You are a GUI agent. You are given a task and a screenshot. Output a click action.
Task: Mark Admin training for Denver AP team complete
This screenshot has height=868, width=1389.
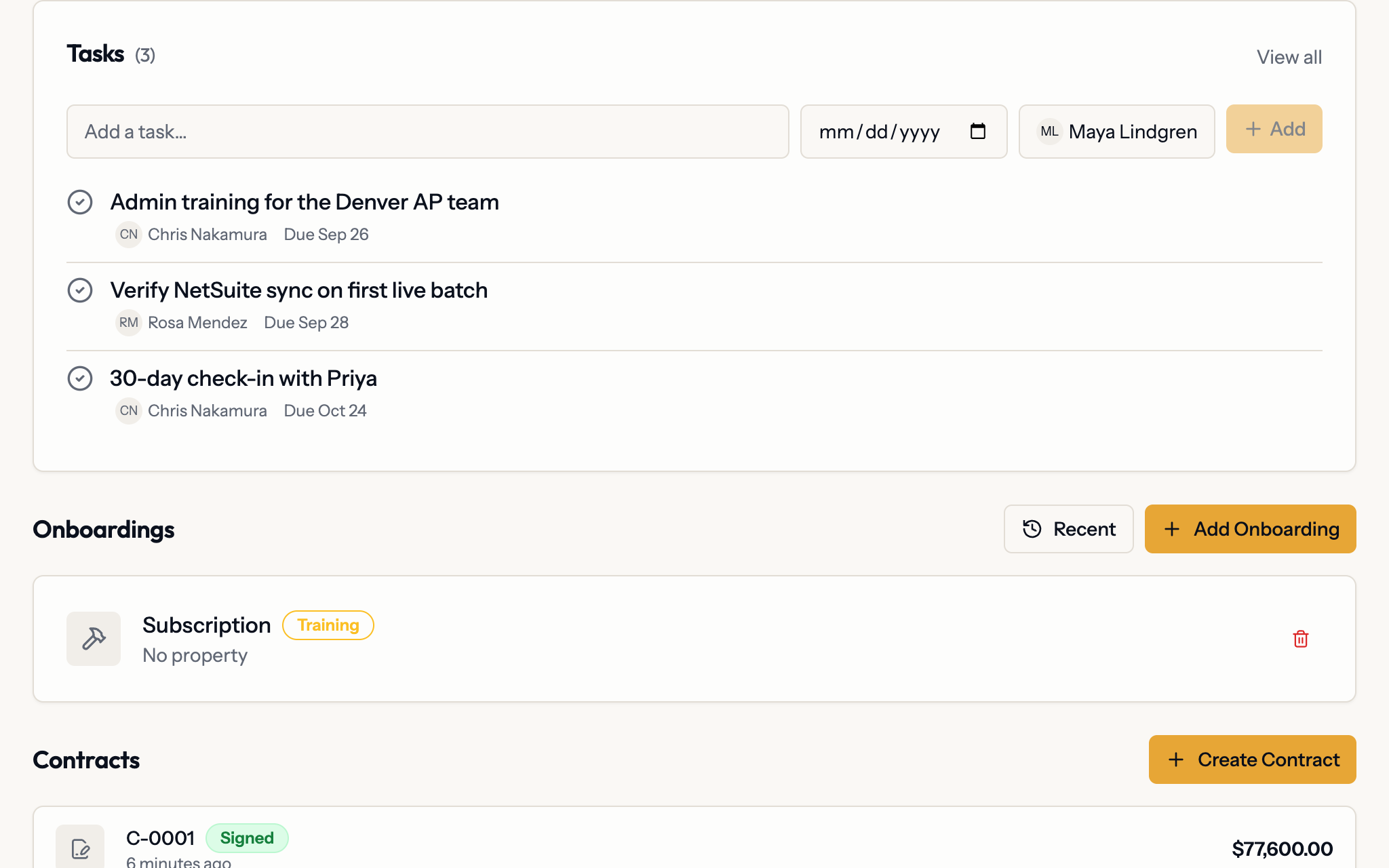(80, 202)
